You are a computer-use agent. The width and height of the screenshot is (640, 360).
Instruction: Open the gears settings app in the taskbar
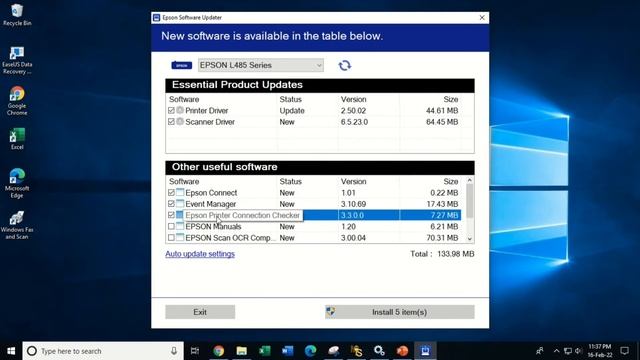(x=379, y=351)
